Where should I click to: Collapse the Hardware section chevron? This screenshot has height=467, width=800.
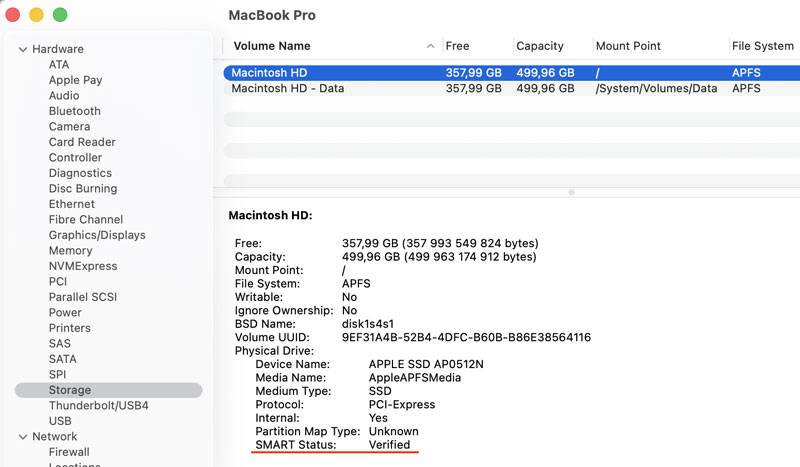pyautogui.click(x=23, y=50)
